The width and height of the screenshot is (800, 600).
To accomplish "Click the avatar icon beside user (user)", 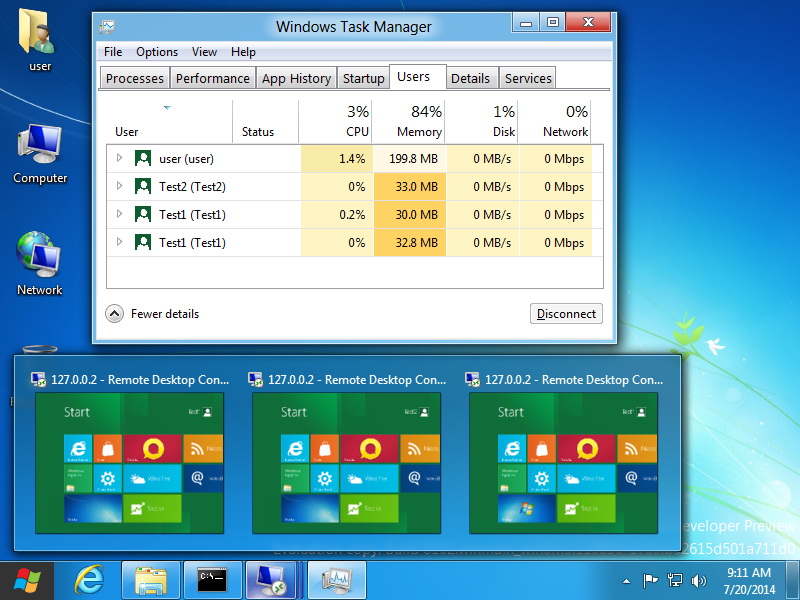I will (x=143, y=158).
